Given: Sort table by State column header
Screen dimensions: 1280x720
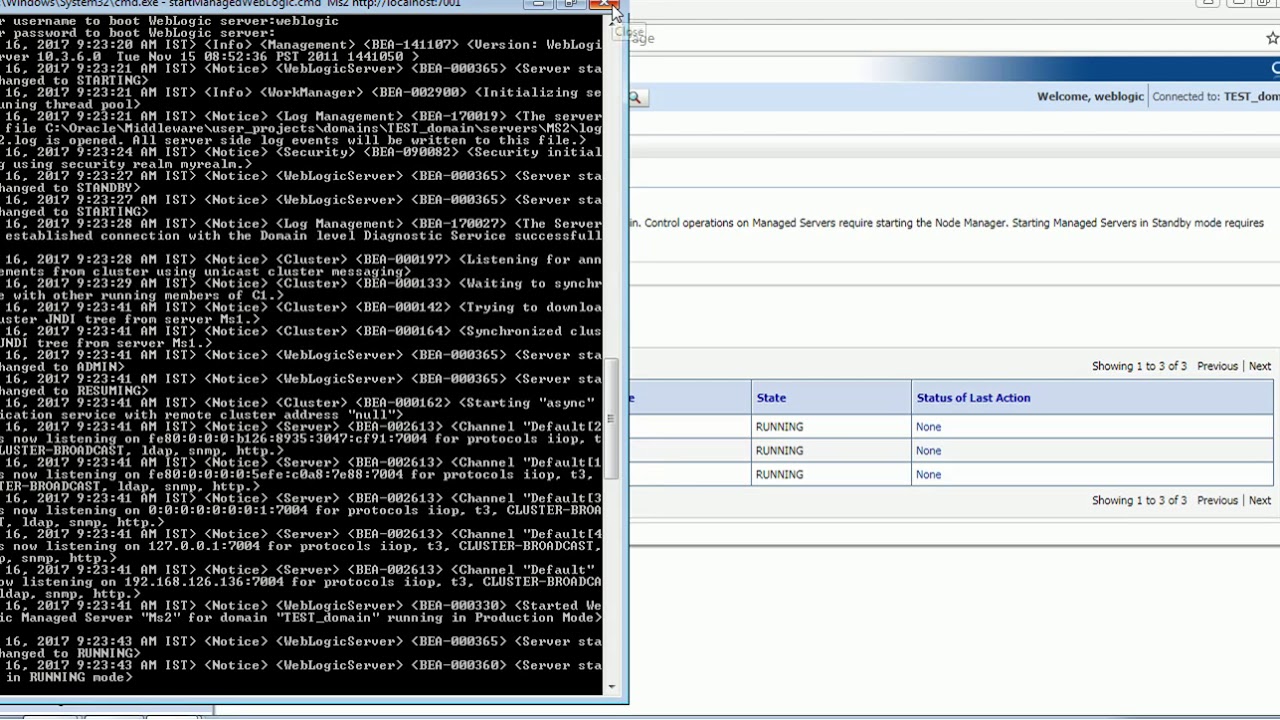Looking at the screenshot, I should [771, 398].
